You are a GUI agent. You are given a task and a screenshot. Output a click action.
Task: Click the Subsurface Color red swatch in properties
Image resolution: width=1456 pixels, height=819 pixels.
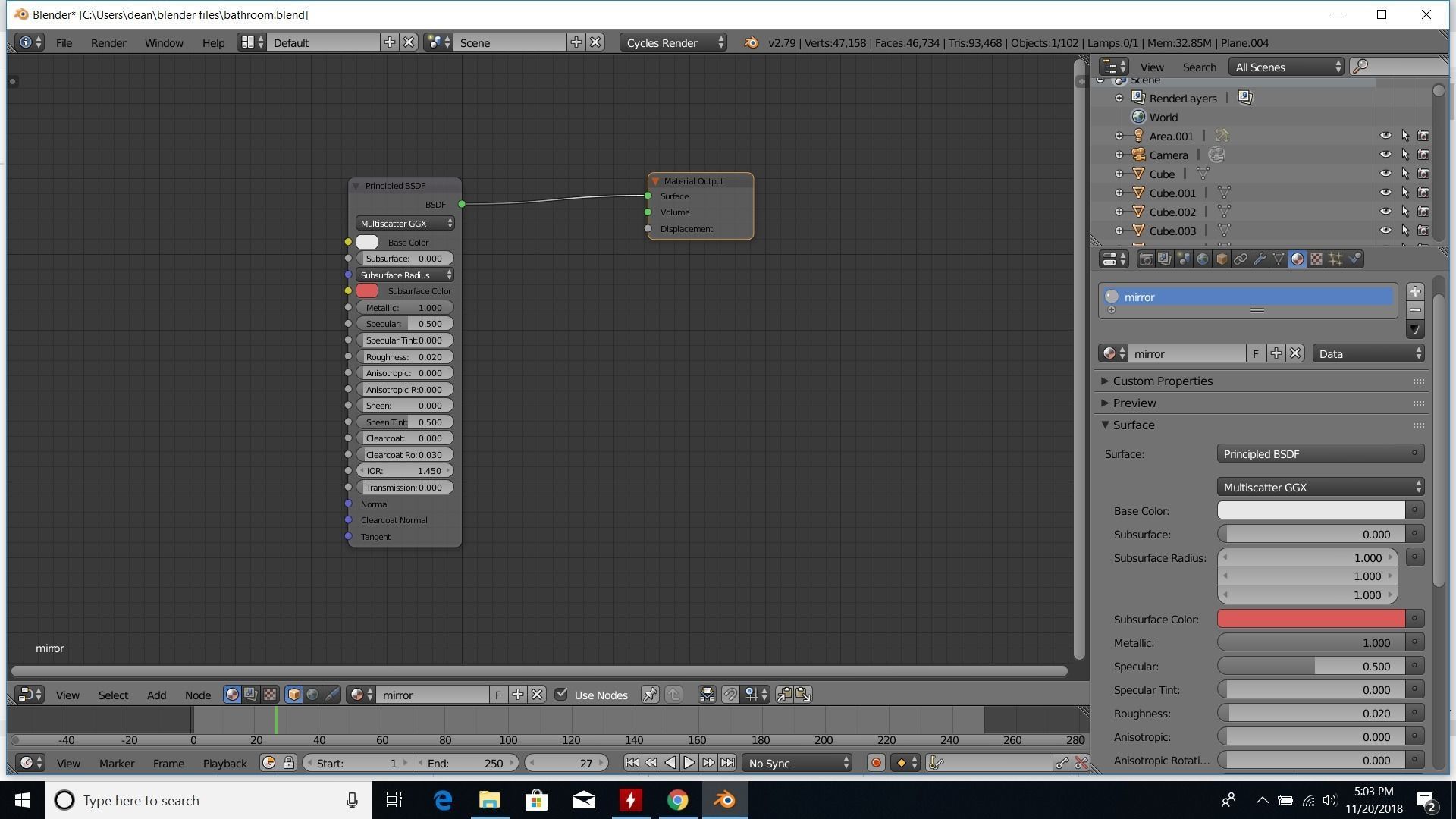[x=1310, y=620]
